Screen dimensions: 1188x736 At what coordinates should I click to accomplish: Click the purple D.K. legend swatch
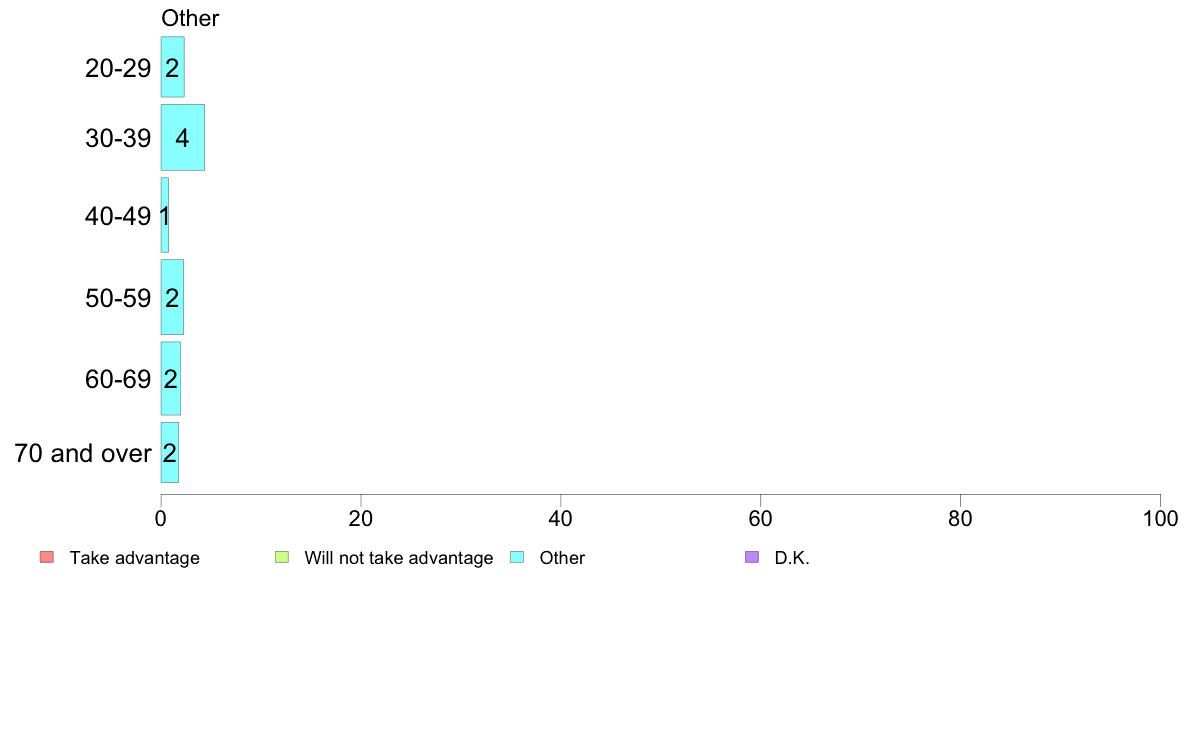[x=752, y=557]
